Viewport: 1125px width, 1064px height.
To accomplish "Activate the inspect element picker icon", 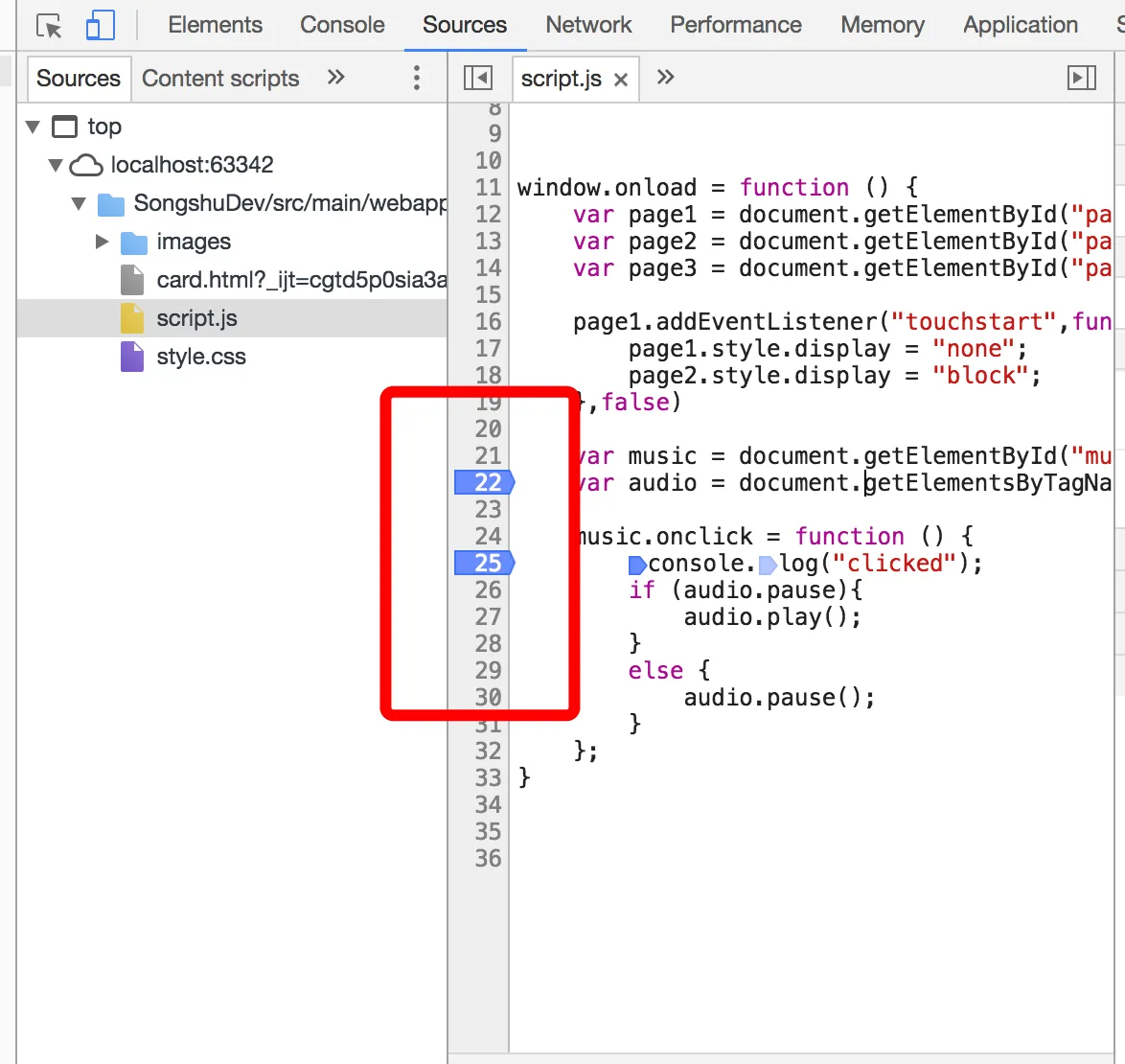I will 49,26.
